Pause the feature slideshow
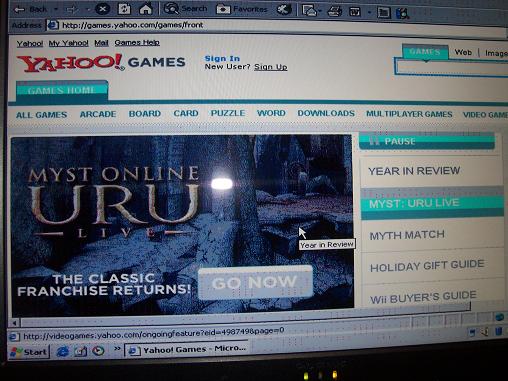Image resolution: width=508 pixels, height=381 pixels. tap(427, 141)
